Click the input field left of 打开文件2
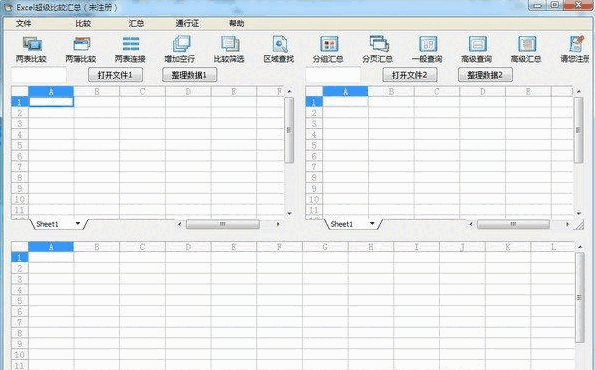The image size is (595, 370). [333, 75]
